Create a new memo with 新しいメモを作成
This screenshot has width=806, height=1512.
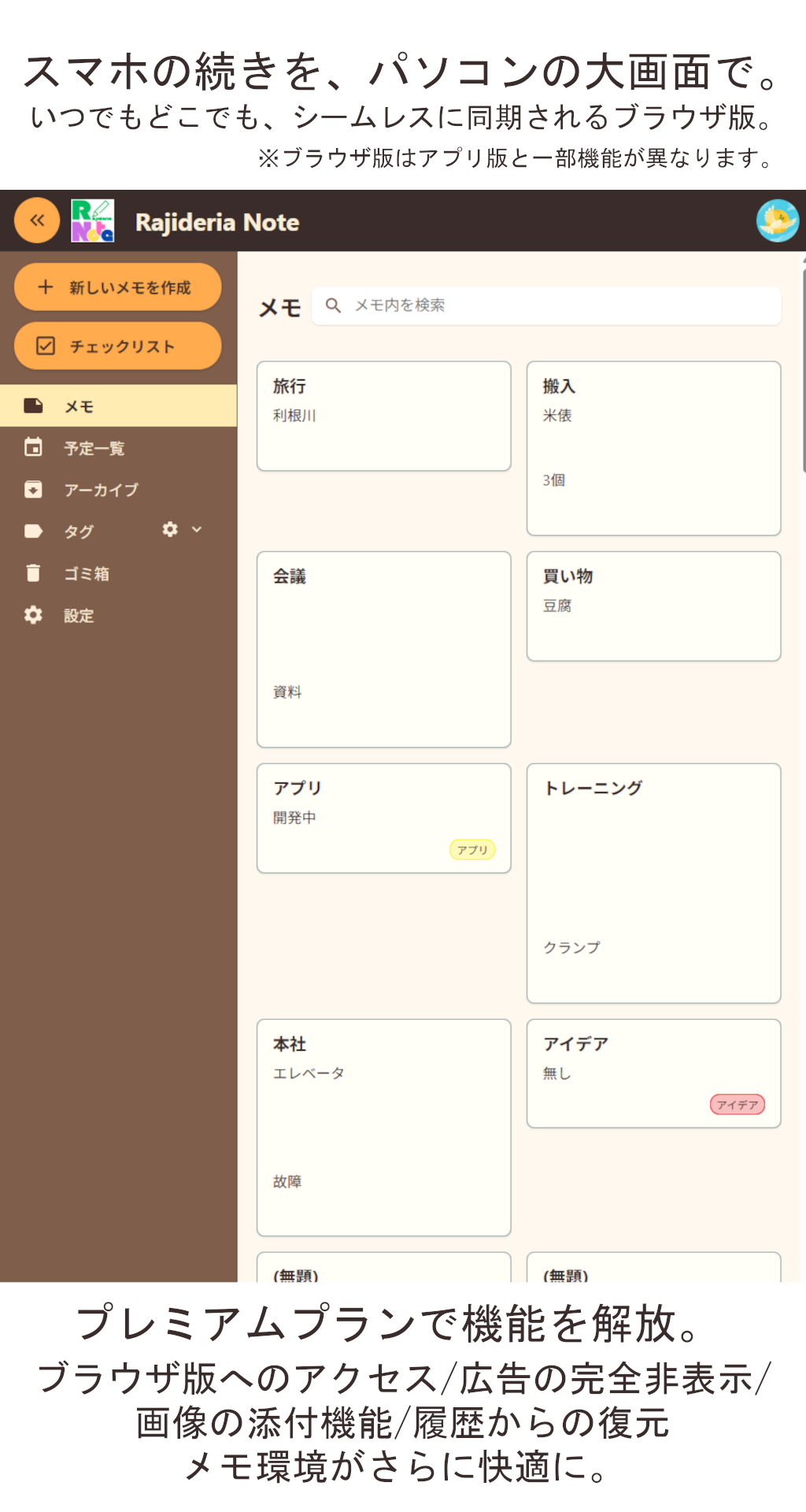click(117, 287)
